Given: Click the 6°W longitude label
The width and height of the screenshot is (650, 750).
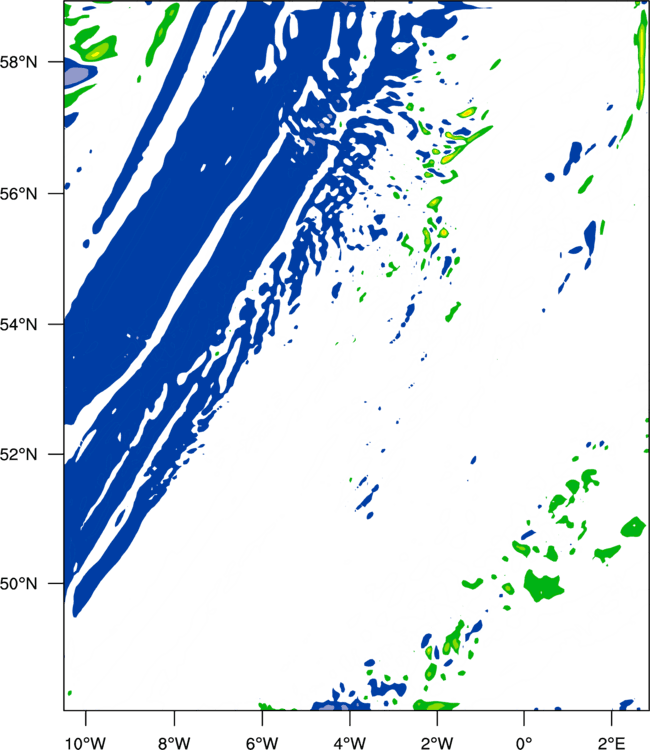Looking at the screenshot, I should [x=262, y=743].
